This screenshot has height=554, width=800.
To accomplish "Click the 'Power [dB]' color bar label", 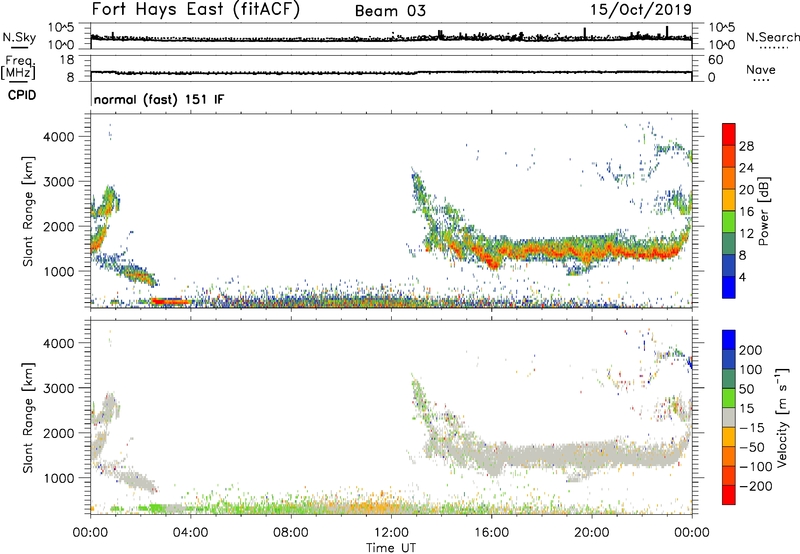I will [763, 211].
